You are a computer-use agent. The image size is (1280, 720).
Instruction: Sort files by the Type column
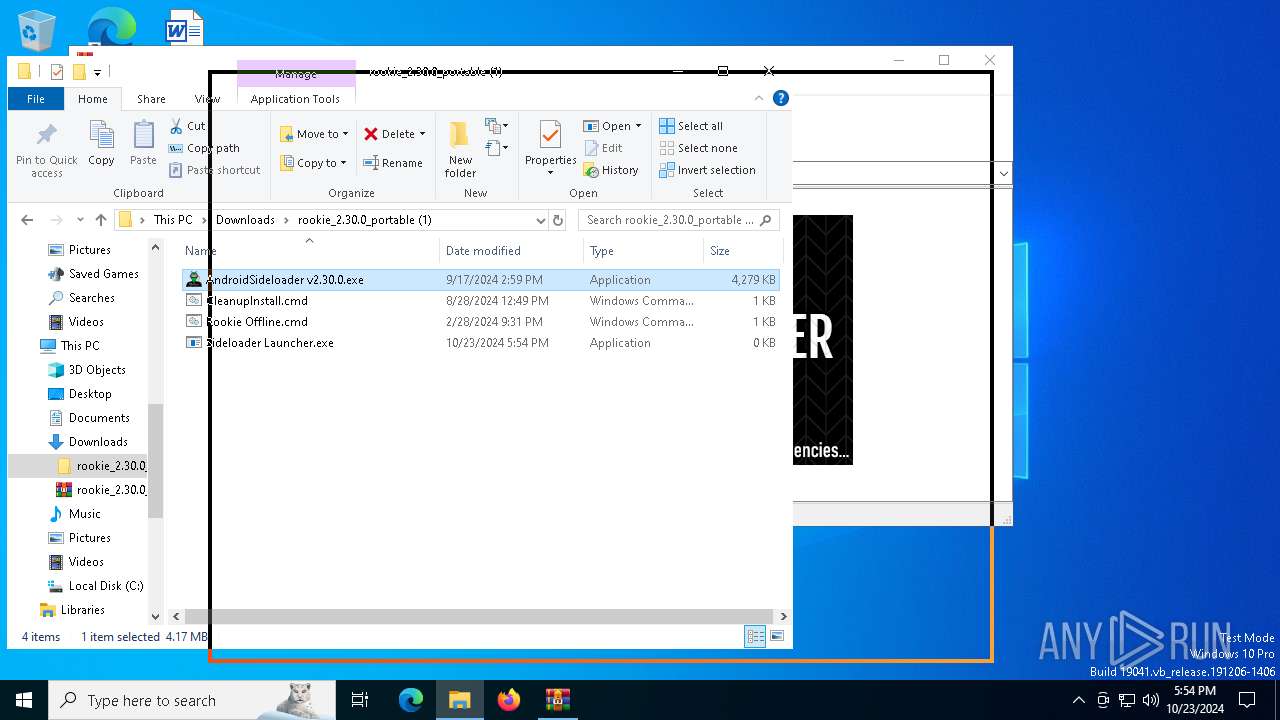643,251
